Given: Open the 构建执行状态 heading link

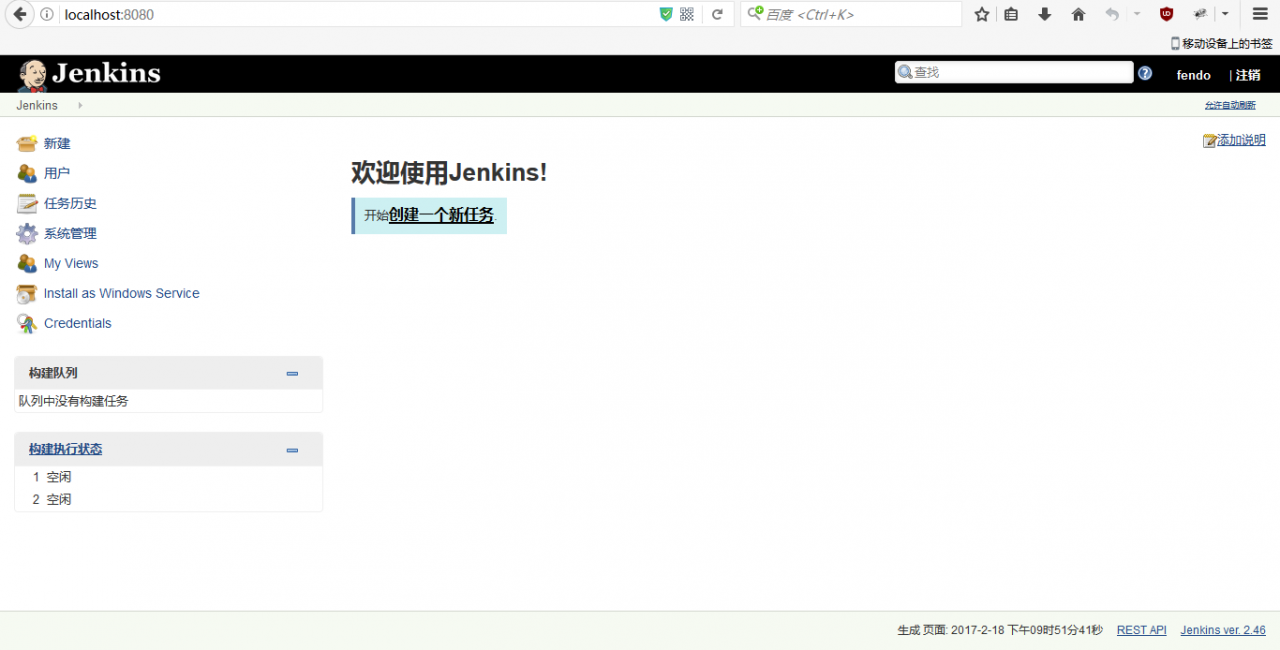Looking at the screenshot, I should click(65, 449).
